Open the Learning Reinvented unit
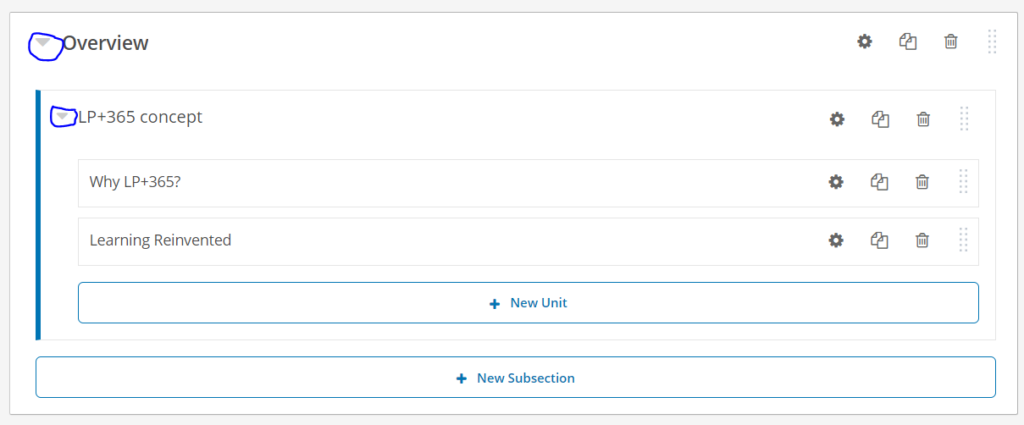Image resolution: width=1024 pixels, height=425 pixels. pyautogui.click(x=161, y=240)
